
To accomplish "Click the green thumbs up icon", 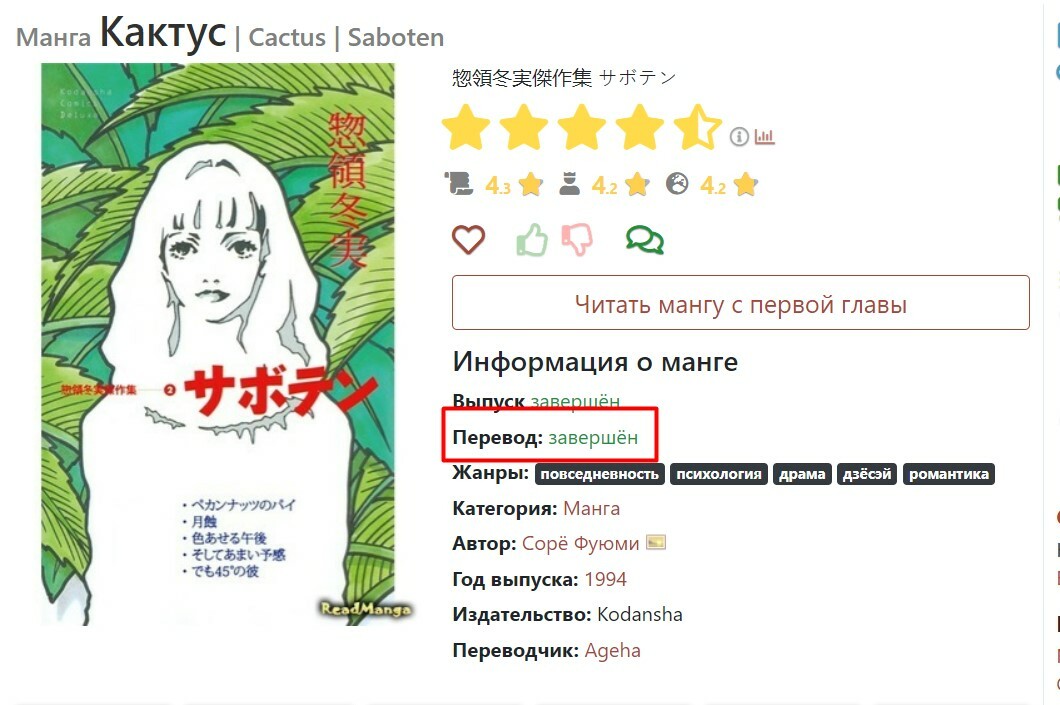I will pyautogui.click(x=532, y=239).
